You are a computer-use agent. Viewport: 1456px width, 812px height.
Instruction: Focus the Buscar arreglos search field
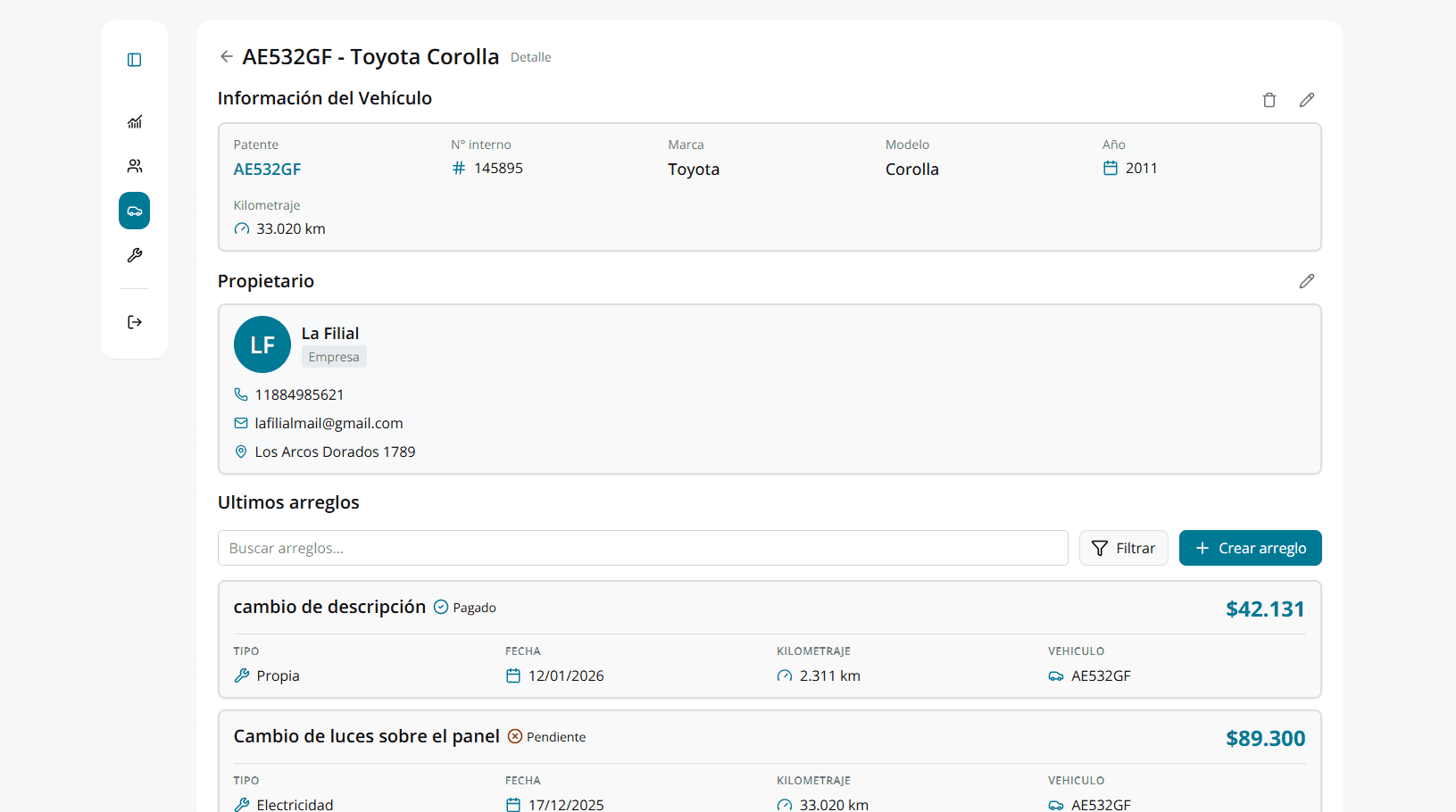[643, 548]
